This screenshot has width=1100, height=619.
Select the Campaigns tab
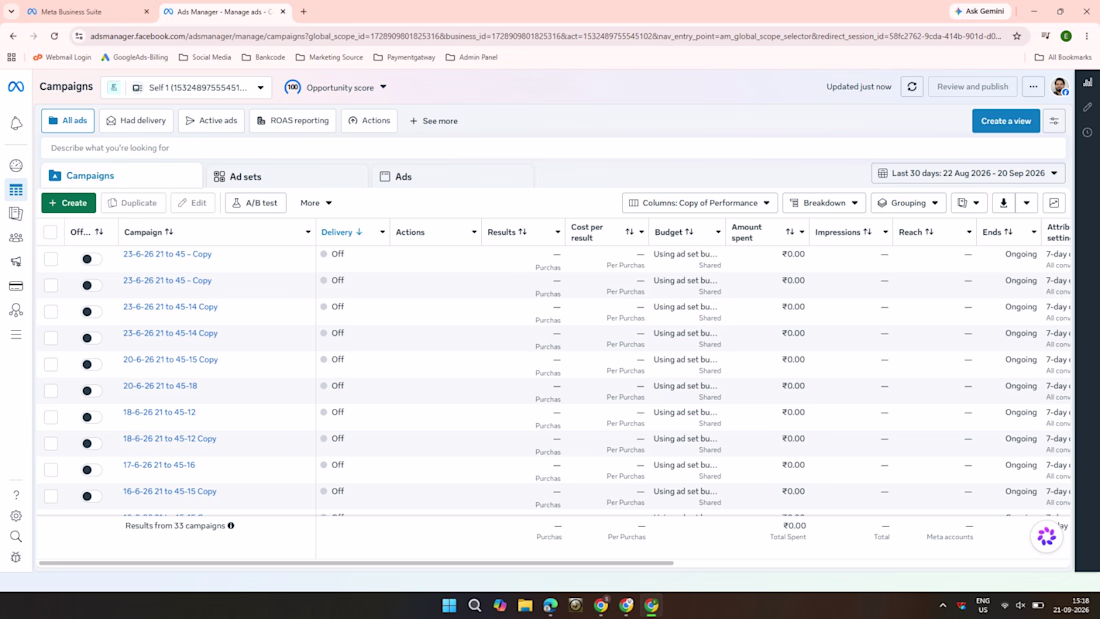click(x=121, y=176)
